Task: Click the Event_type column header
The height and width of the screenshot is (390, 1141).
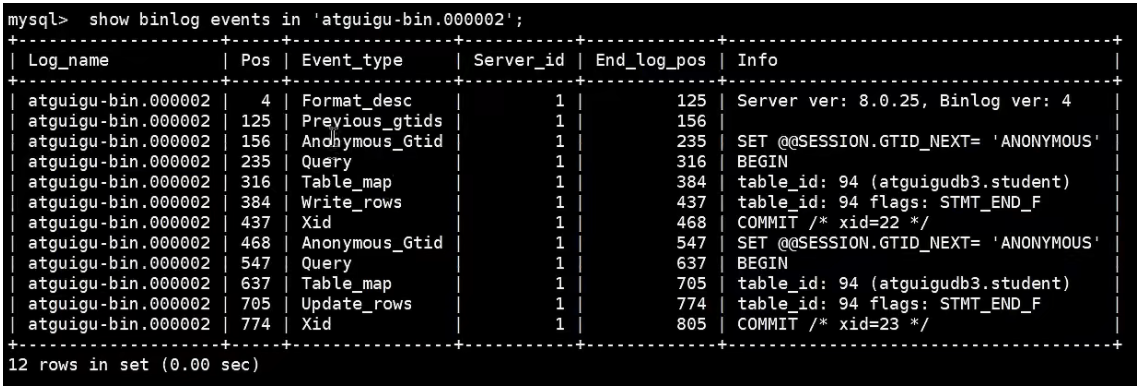Action: (x=351, y=60)
